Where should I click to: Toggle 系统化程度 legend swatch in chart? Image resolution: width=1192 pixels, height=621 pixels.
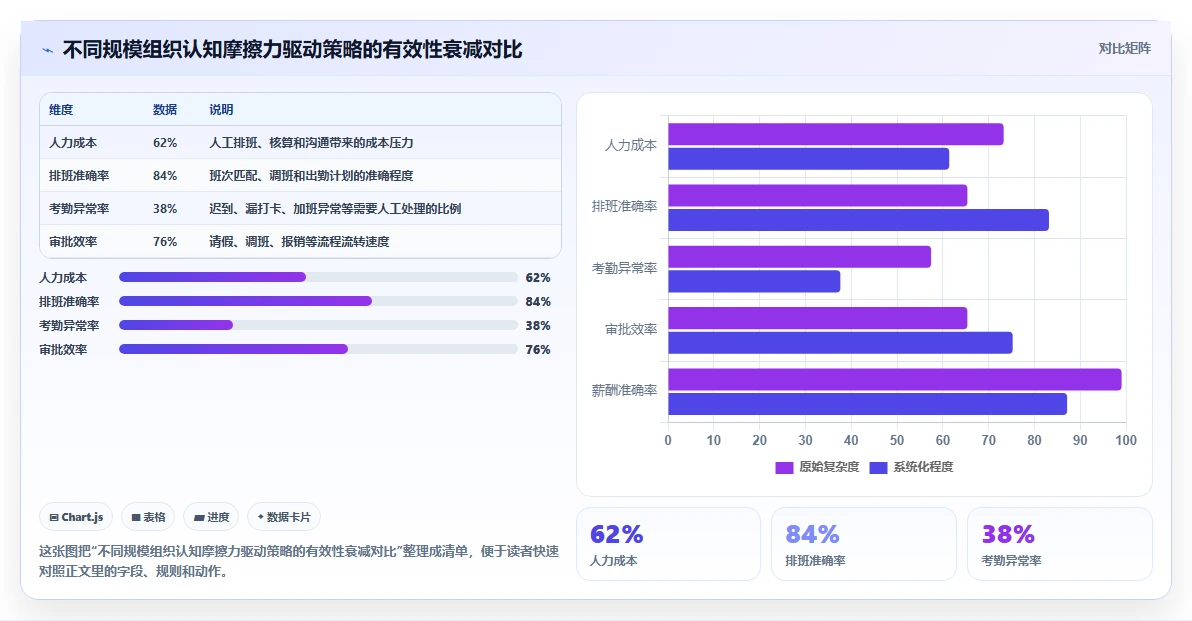[x=878, y=467]
